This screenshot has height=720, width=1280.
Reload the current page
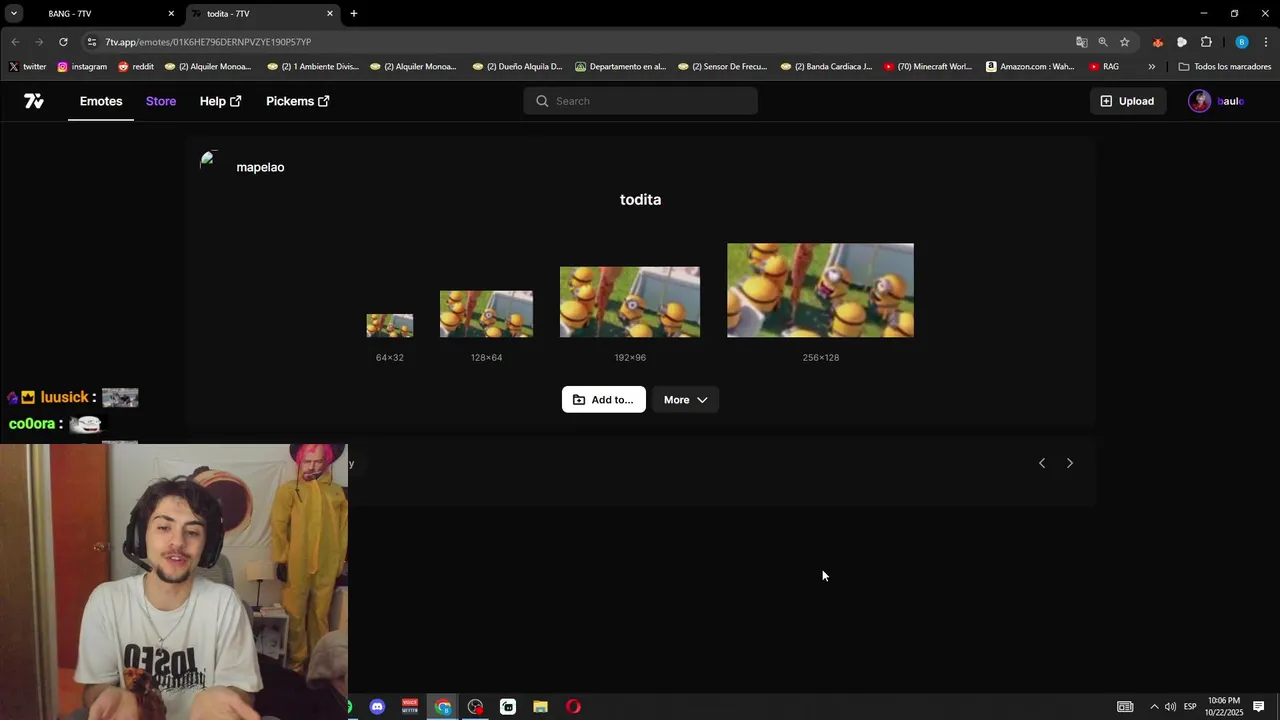(63, 42)
